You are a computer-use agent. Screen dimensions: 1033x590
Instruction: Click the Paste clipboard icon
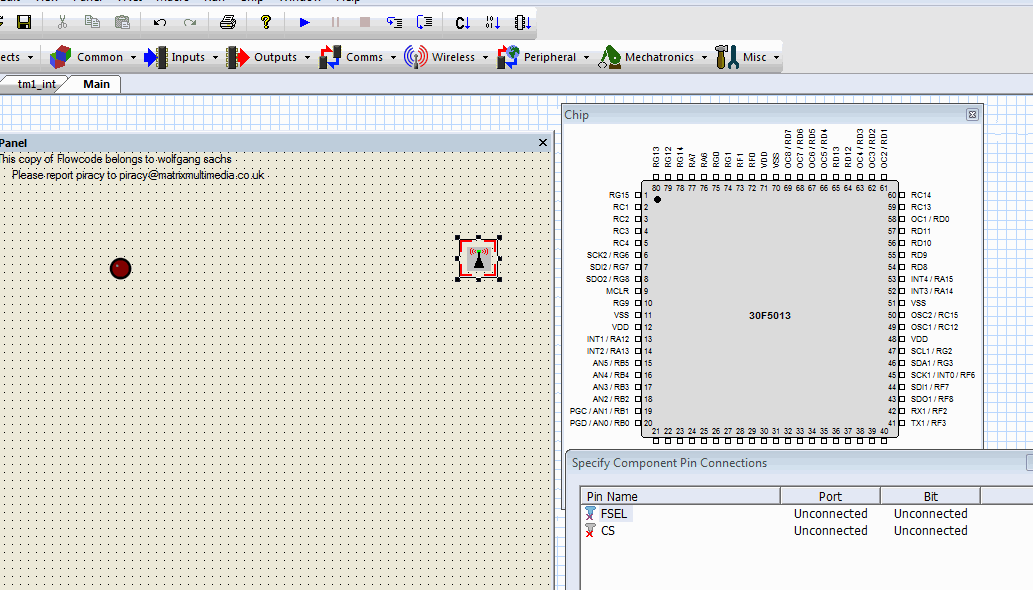pos(123,22)
